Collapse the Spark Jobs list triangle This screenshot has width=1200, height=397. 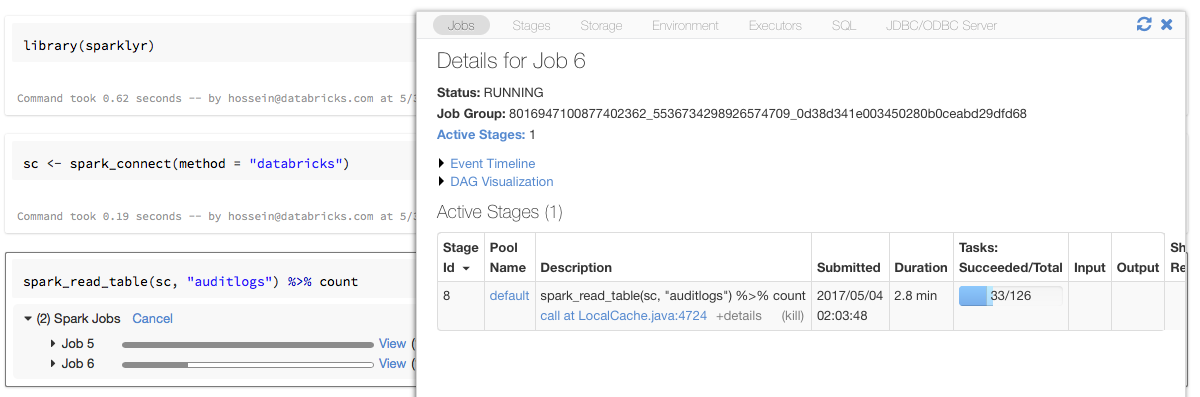[x=28, y=319]
